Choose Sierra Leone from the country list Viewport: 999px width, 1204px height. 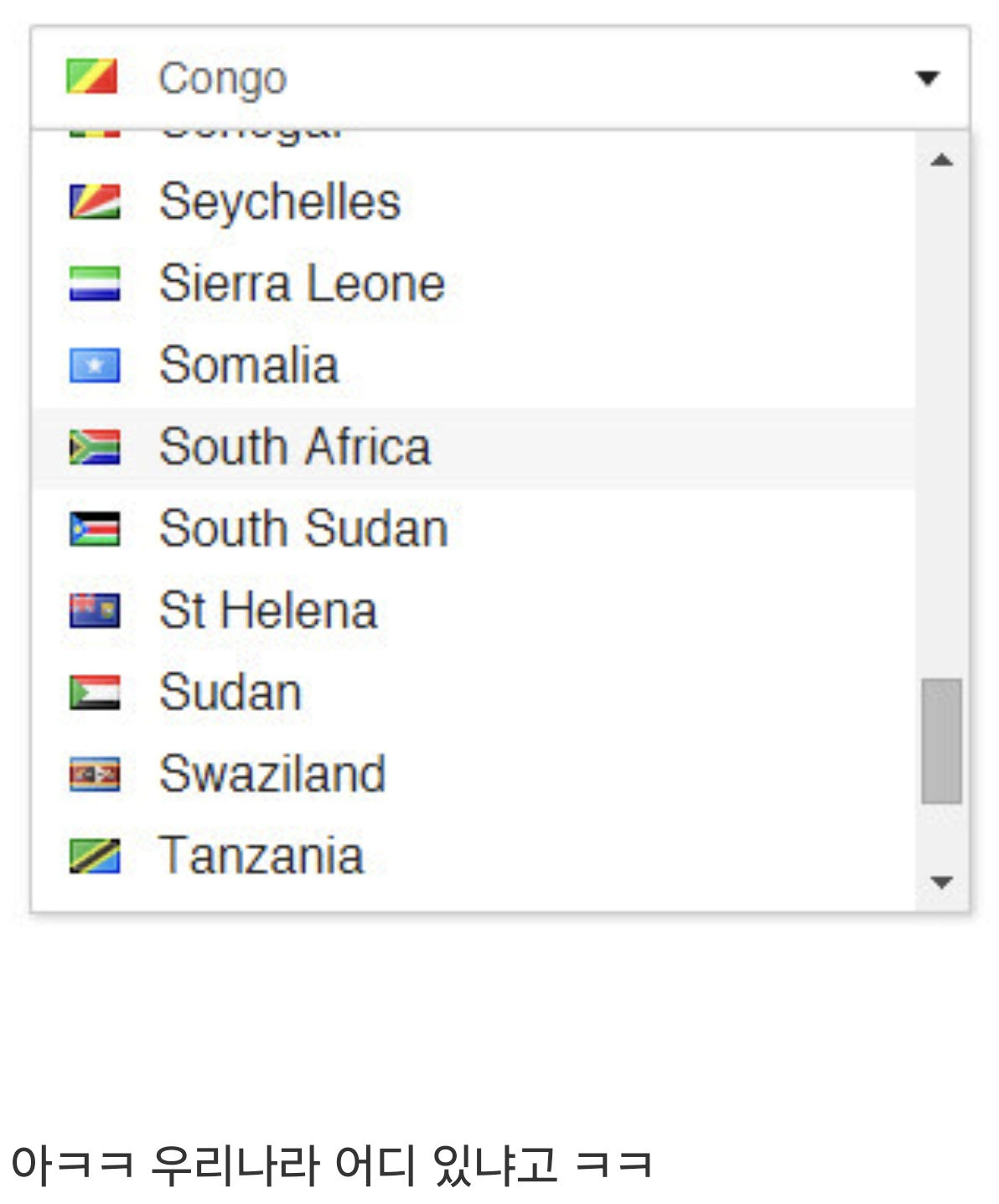(302, 284)
